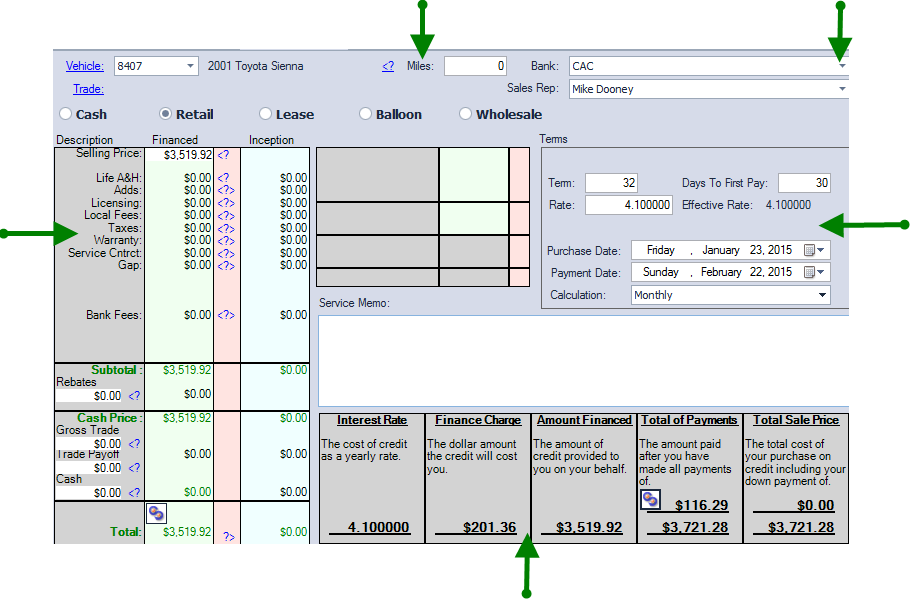
Task: Expand the Payment Date dropdown arrow
Action: (821, 272)
